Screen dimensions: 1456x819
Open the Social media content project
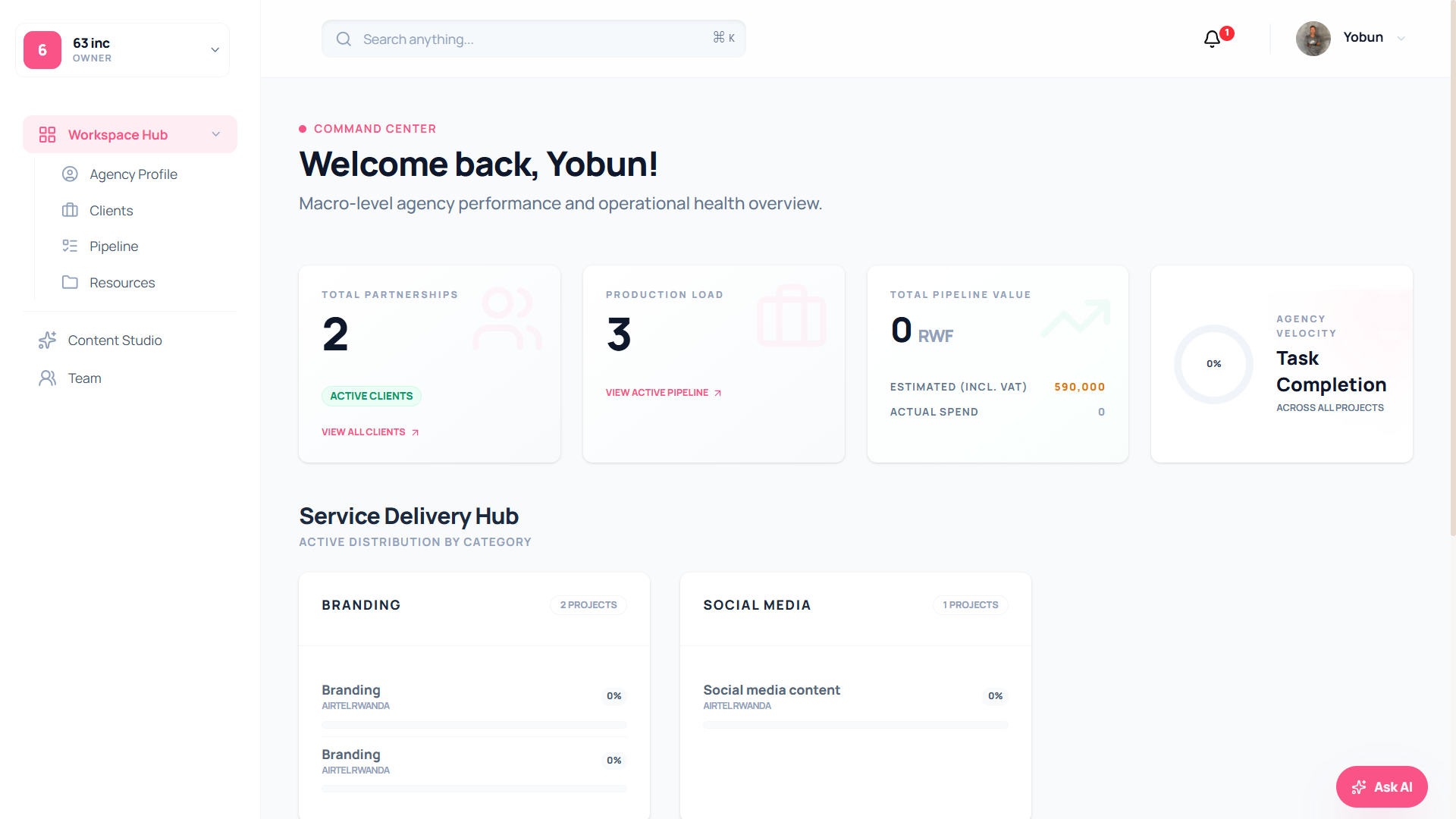(771, 690)
